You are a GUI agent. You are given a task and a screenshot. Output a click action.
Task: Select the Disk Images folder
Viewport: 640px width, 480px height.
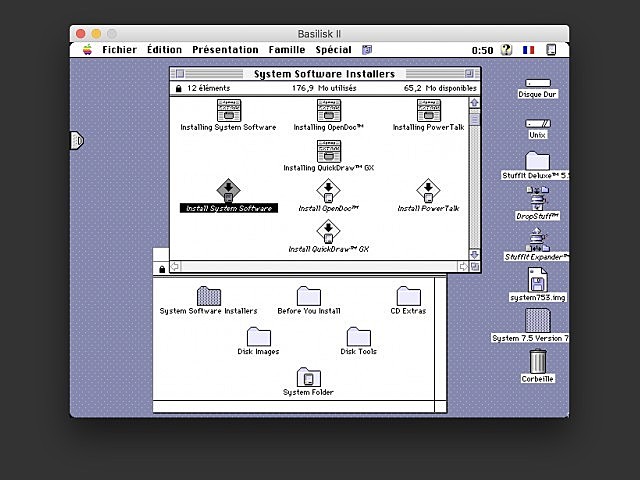[258, 336]
